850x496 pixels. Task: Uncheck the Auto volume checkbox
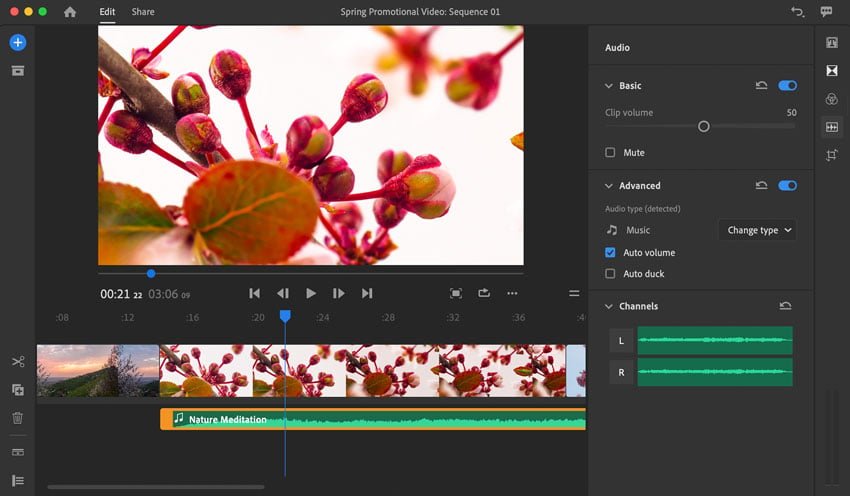610,253
